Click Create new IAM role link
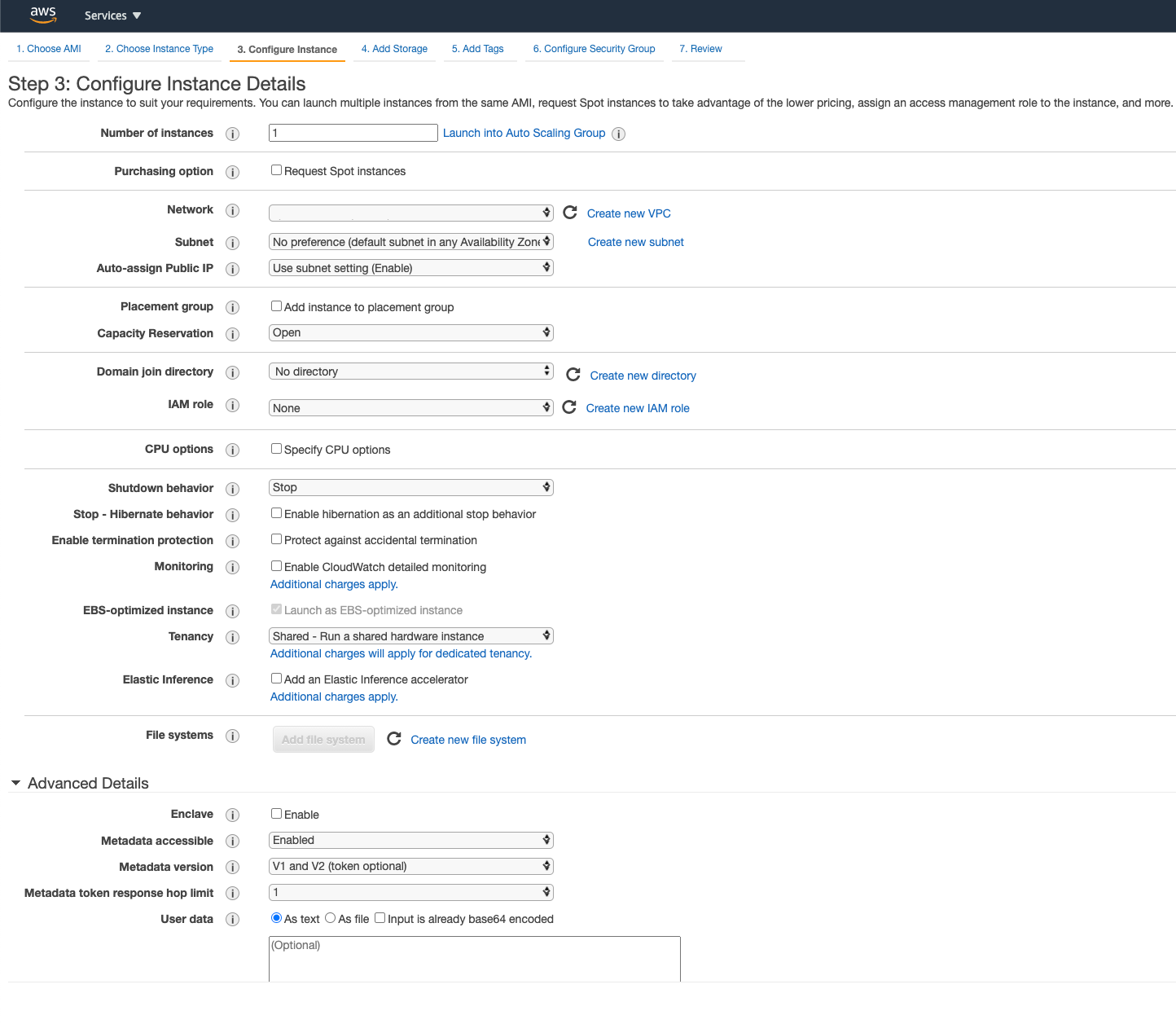1176x1024 pixels. click(638, 408)
